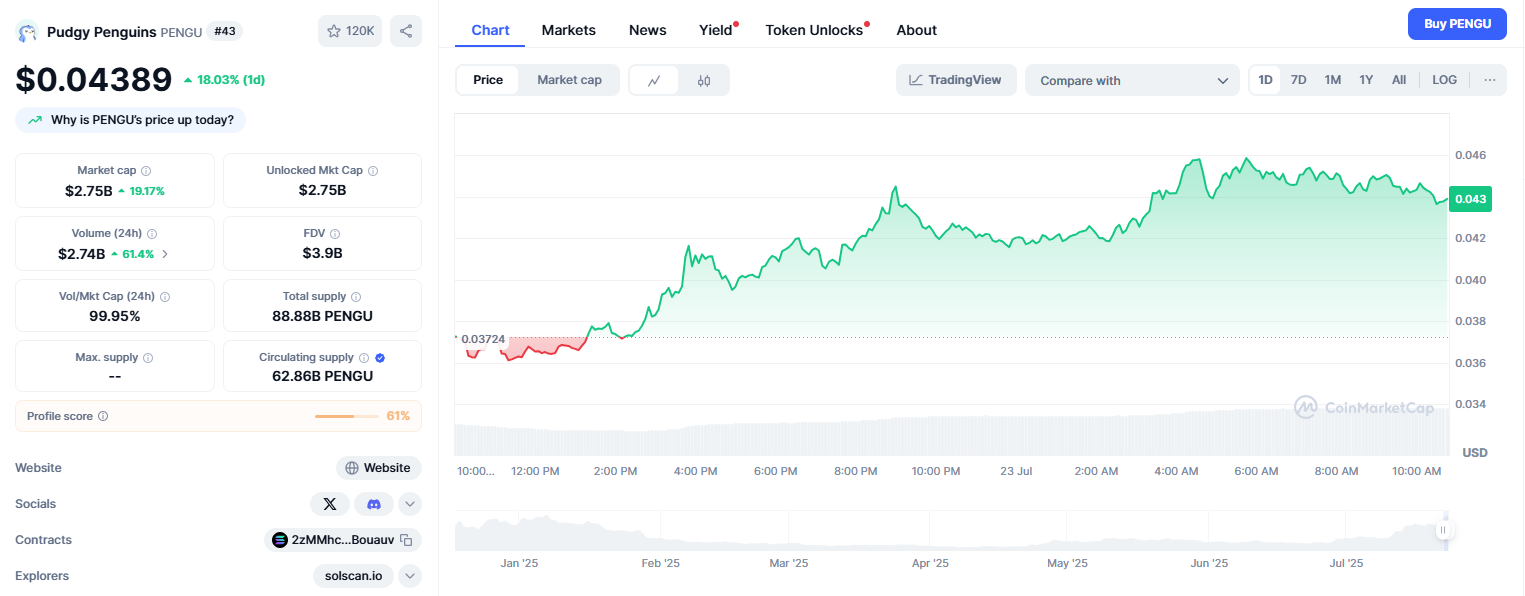Click the trend icon in price-up banner
Image resolution: width=1525 pixels, height=596 pixels.
(35, 120)
